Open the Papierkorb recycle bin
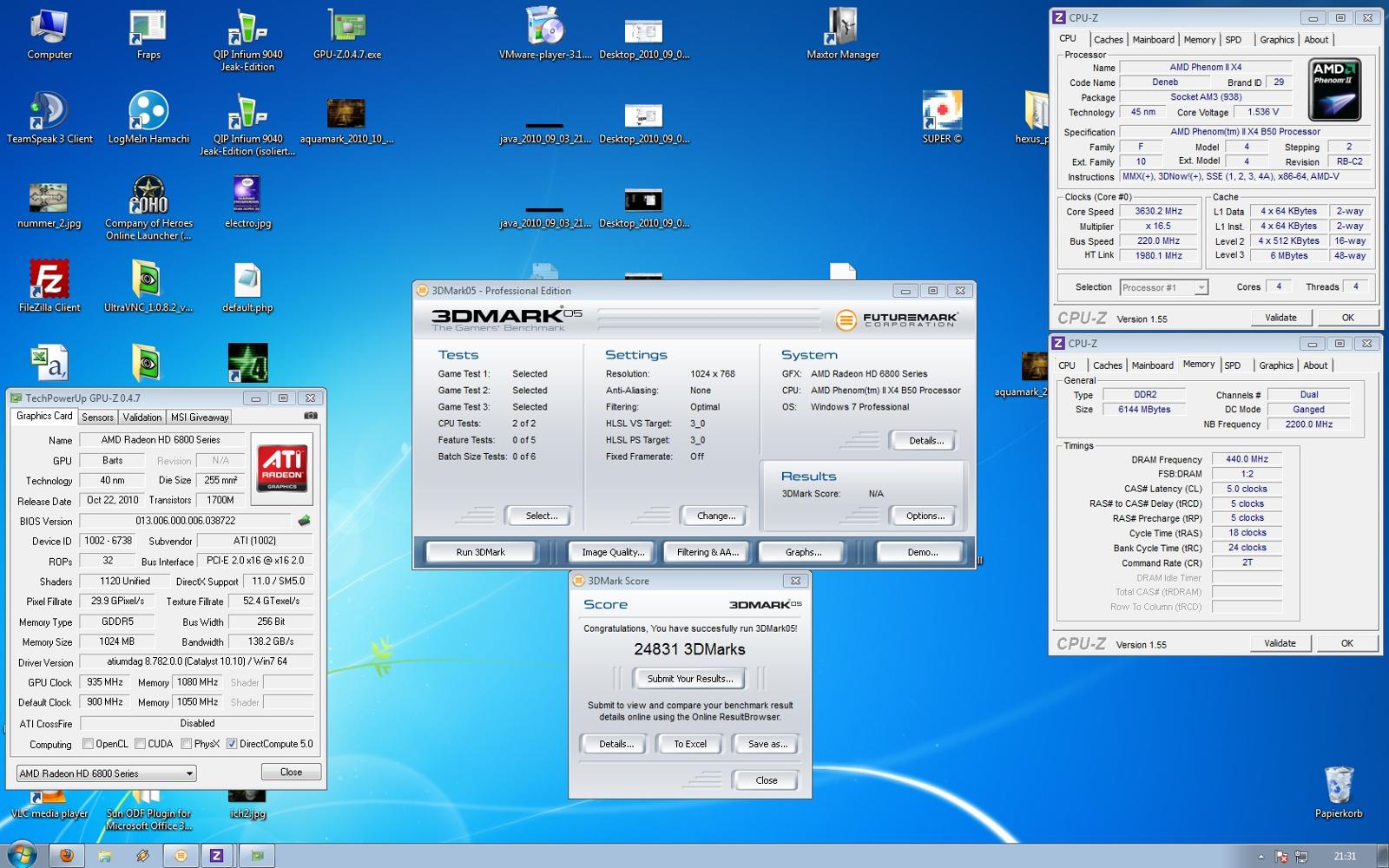The height and width of the screenshot is (868, 1389). point(1339,792)
